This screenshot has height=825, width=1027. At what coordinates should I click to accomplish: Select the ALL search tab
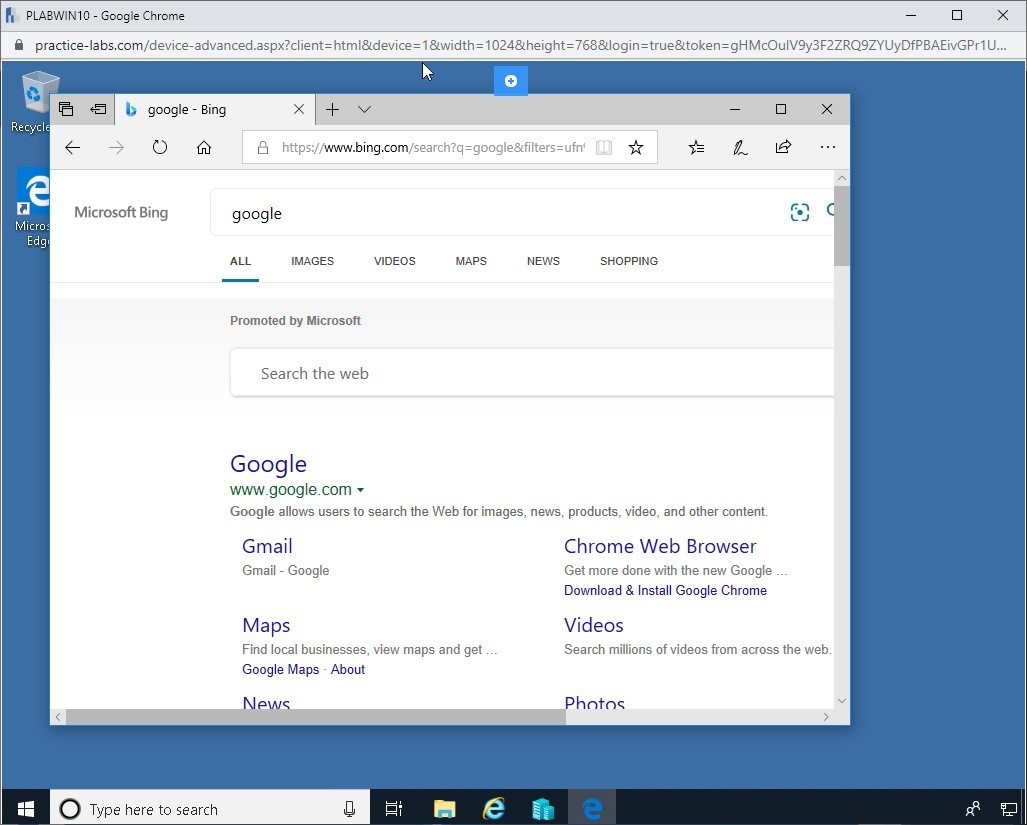(240, 261)
